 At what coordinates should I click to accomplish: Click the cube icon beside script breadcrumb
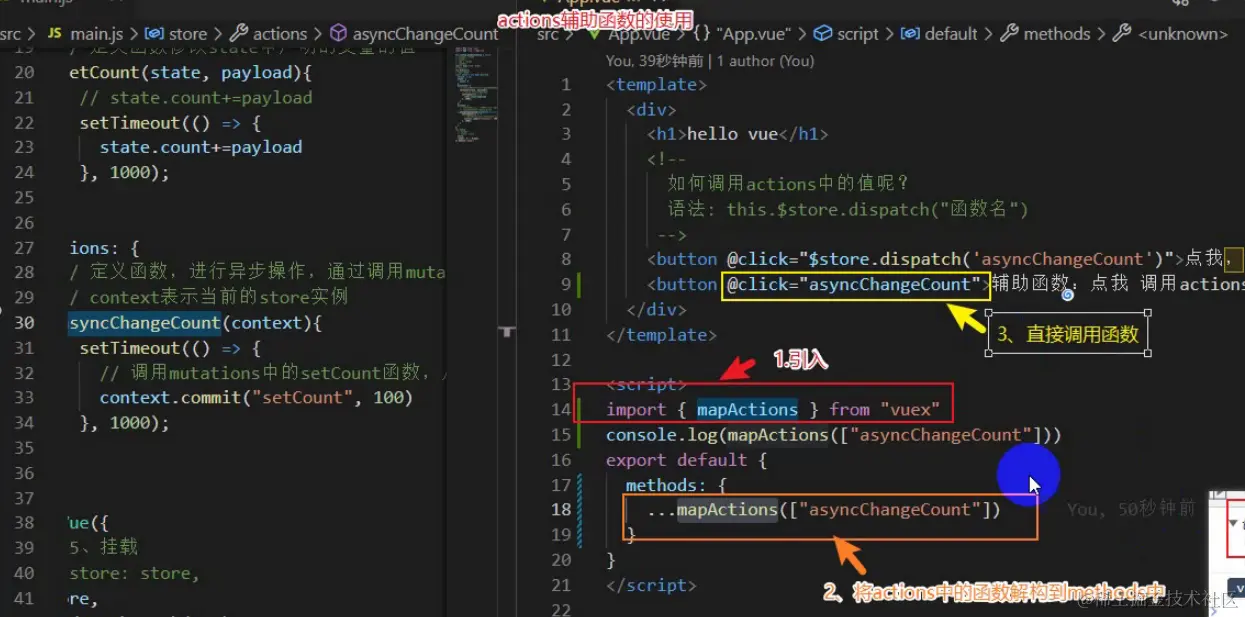822,34
